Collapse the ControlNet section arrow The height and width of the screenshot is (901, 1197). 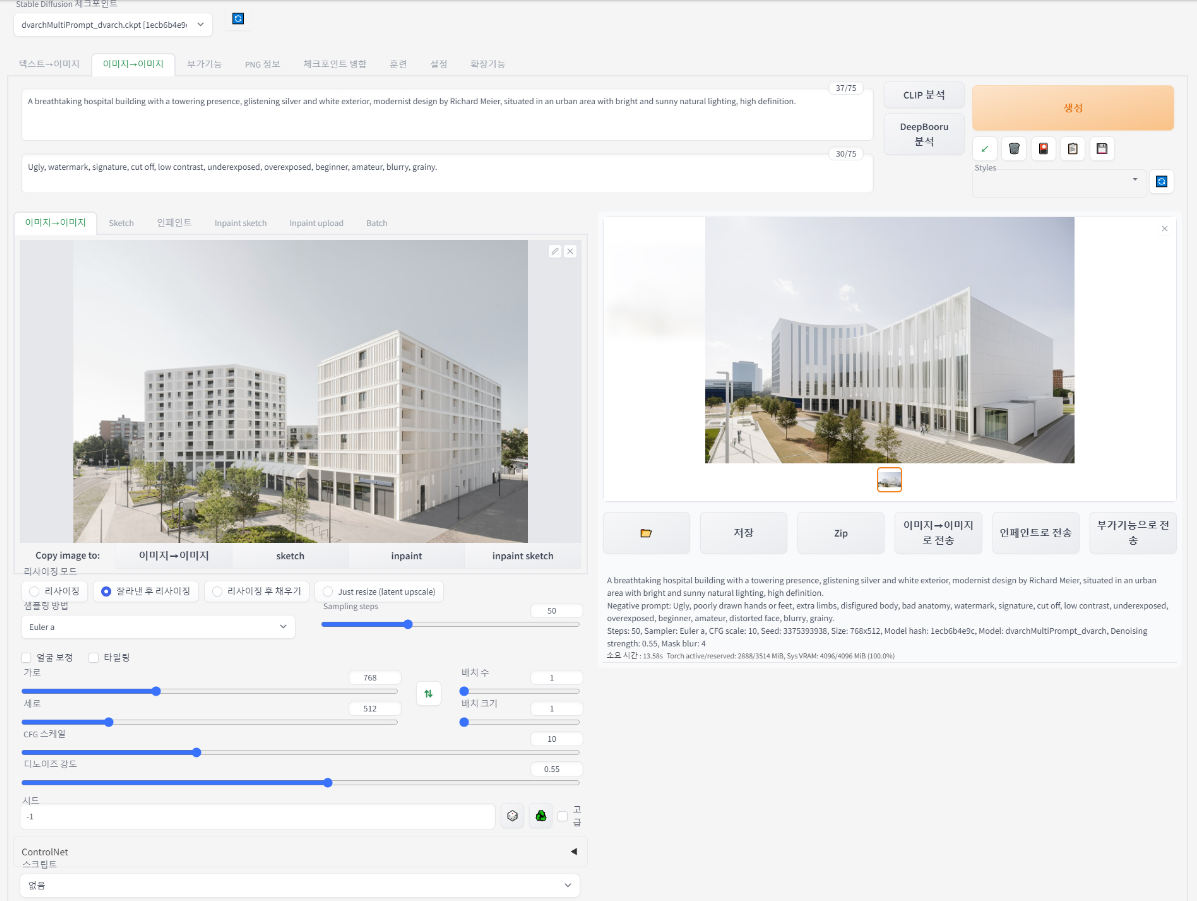point(573,851)
